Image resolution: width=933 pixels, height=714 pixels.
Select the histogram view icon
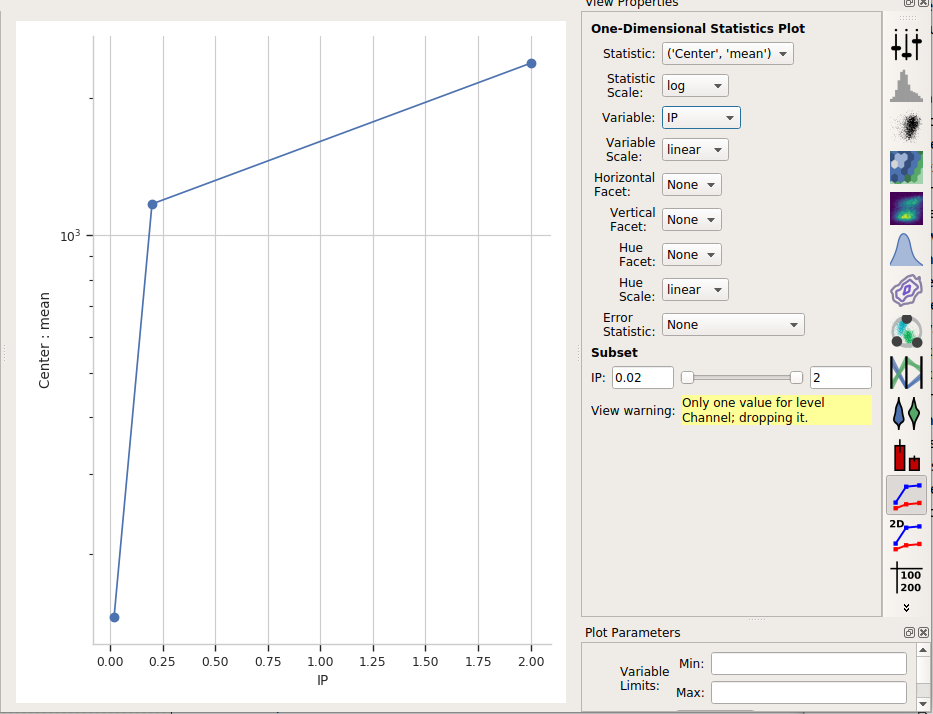[906, 86]
